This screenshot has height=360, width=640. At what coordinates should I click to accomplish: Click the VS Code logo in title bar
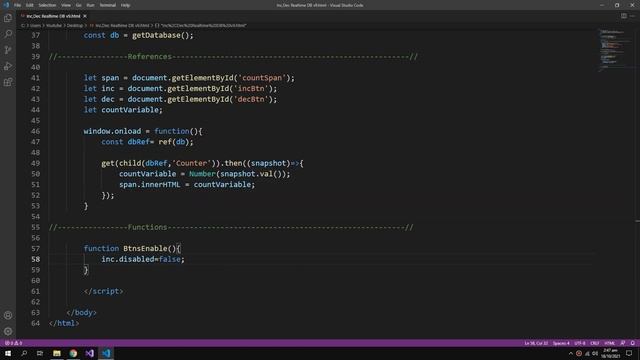pos(6,5)
